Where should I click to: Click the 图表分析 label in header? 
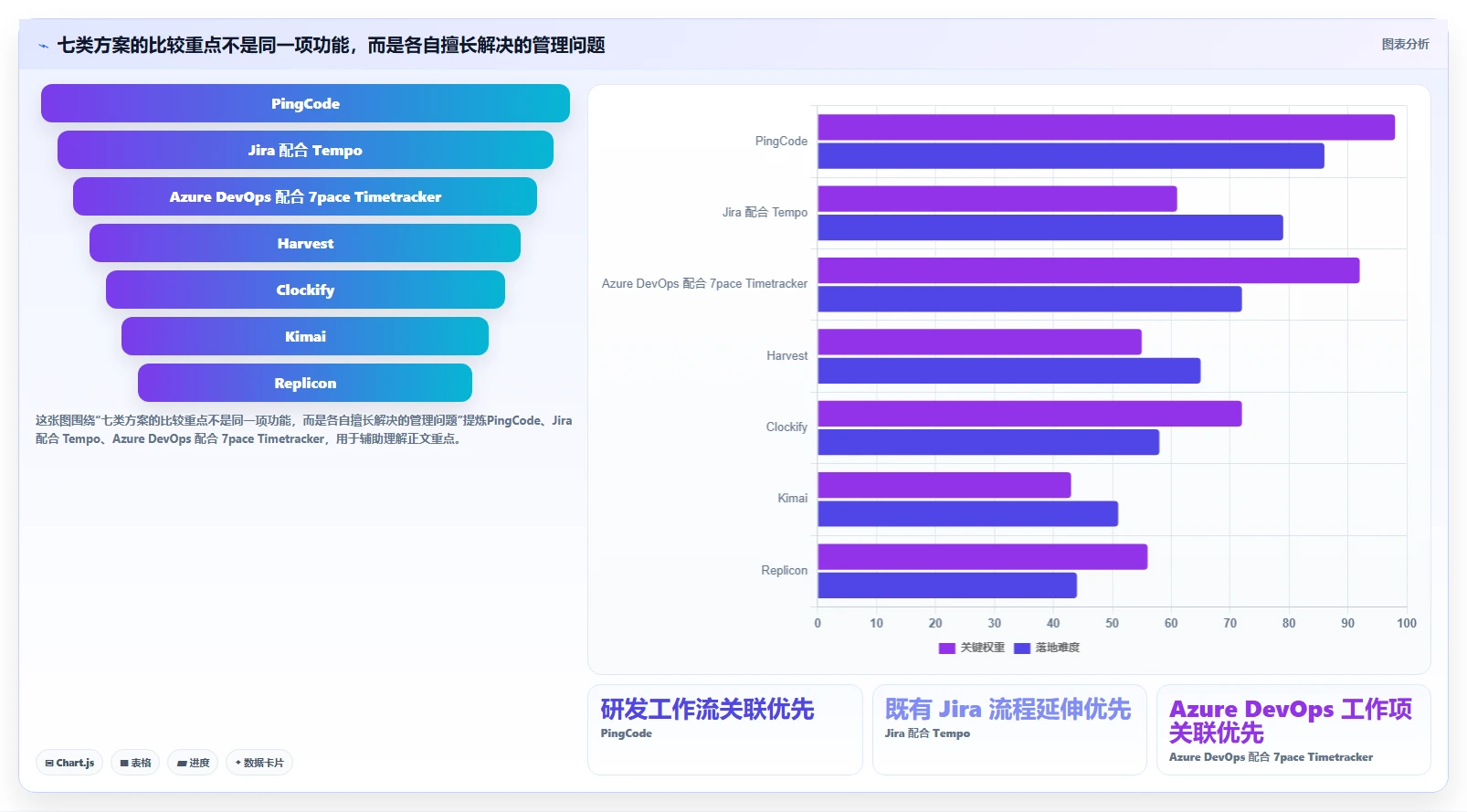(x=1405, y=44)
